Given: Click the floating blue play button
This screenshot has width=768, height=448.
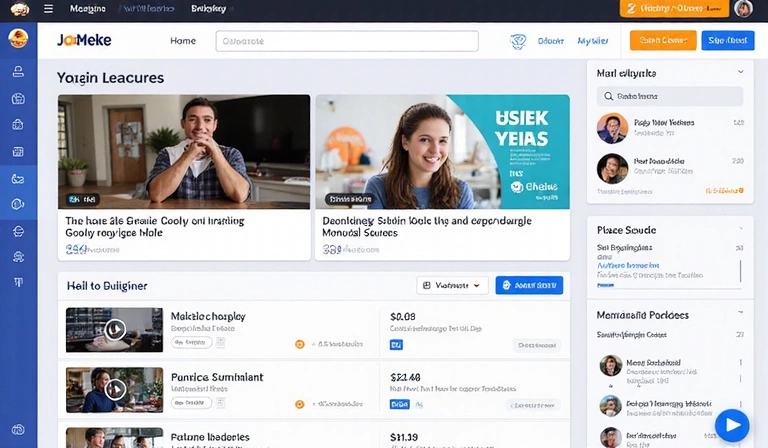Looking at the screenshot, I should pos(732,425).
